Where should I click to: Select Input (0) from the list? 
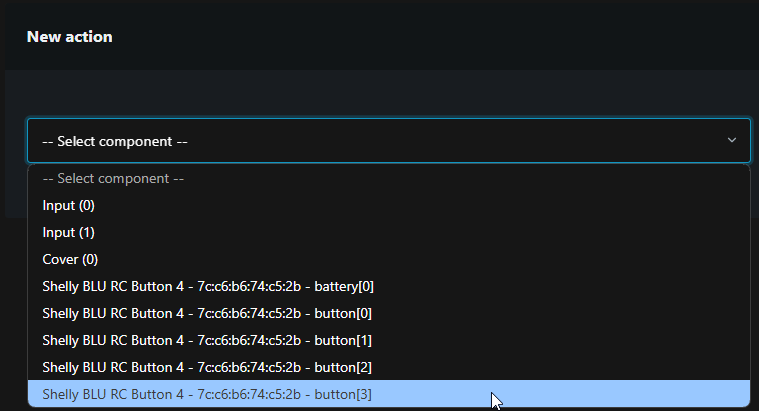click(x=68, y=206)
